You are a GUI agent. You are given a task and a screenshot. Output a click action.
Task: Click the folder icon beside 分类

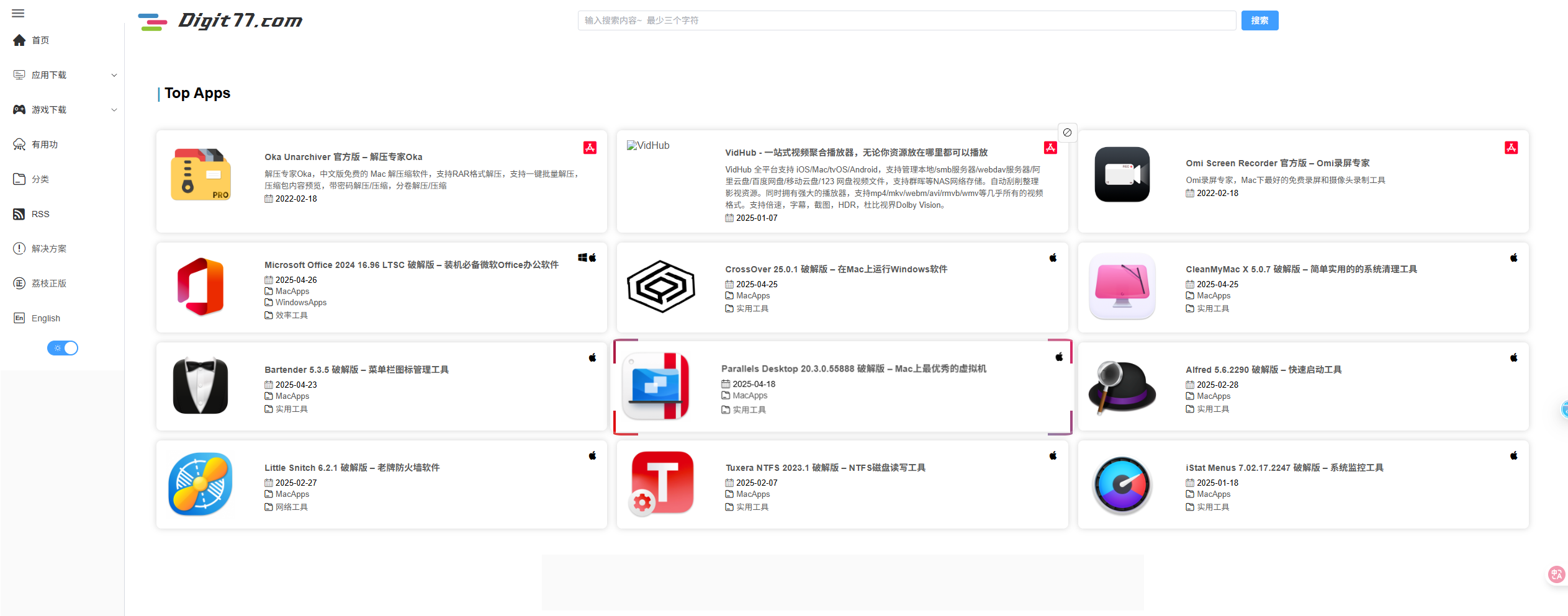click(x=19, y=179)
